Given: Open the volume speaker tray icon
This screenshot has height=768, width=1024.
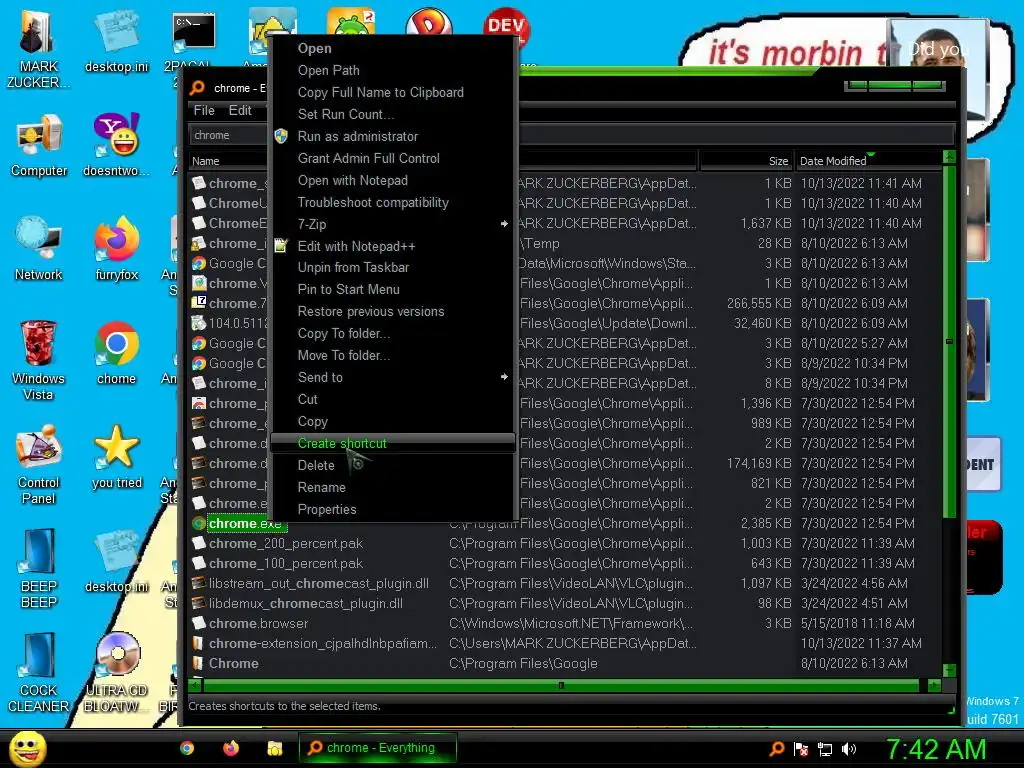Looking at the screenshot, I should point(849,749).
